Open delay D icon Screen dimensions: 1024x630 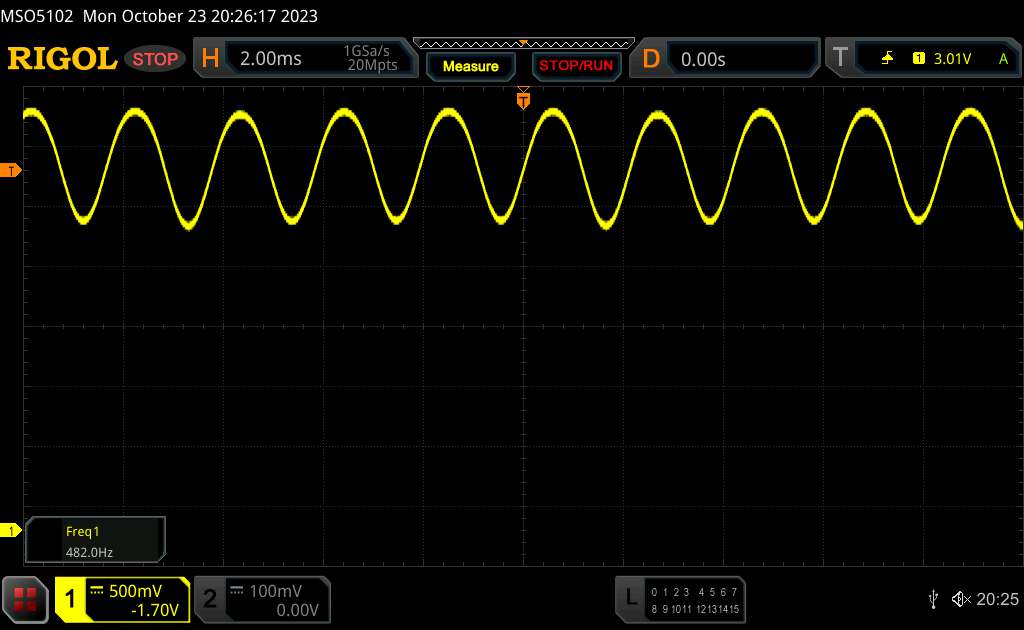[x=650, y=59]
